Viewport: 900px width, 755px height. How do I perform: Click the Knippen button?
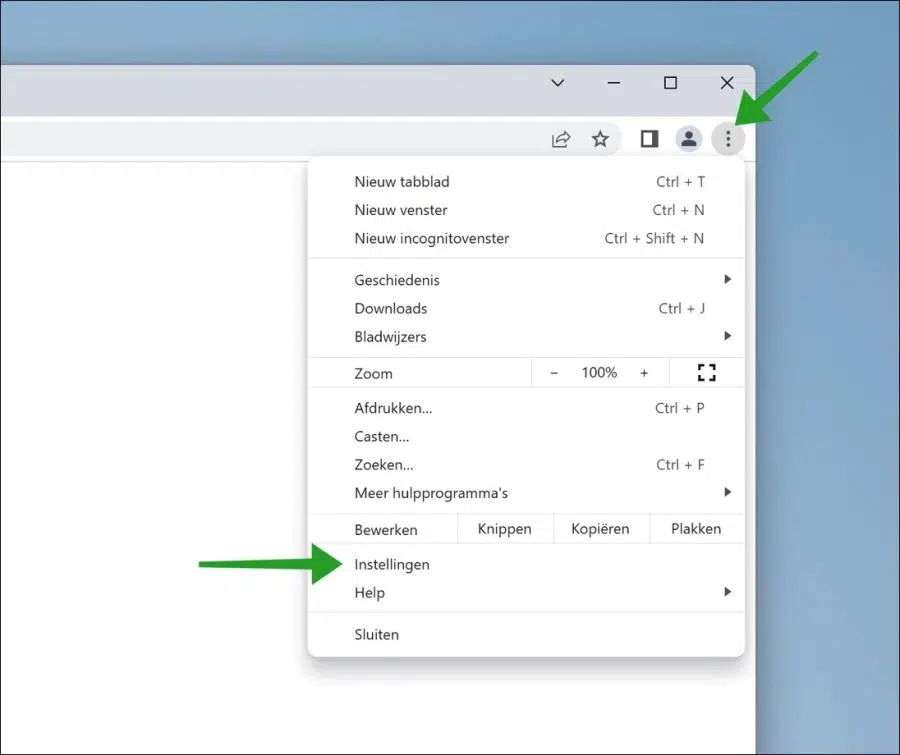505,529
